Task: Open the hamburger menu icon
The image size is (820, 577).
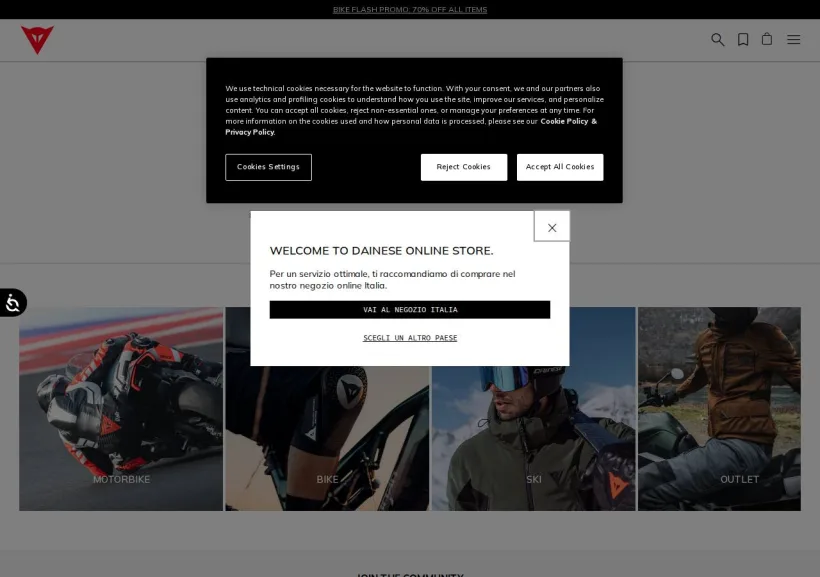Action: (x=793, y=39)
